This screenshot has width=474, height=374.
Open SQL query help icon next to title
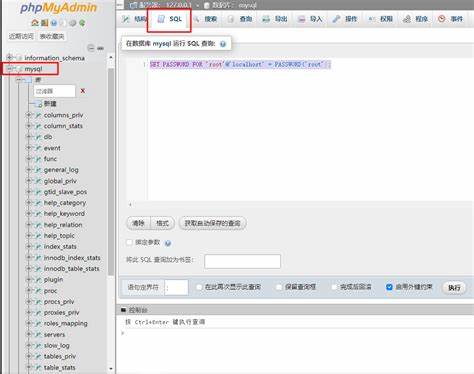point(223,44)
